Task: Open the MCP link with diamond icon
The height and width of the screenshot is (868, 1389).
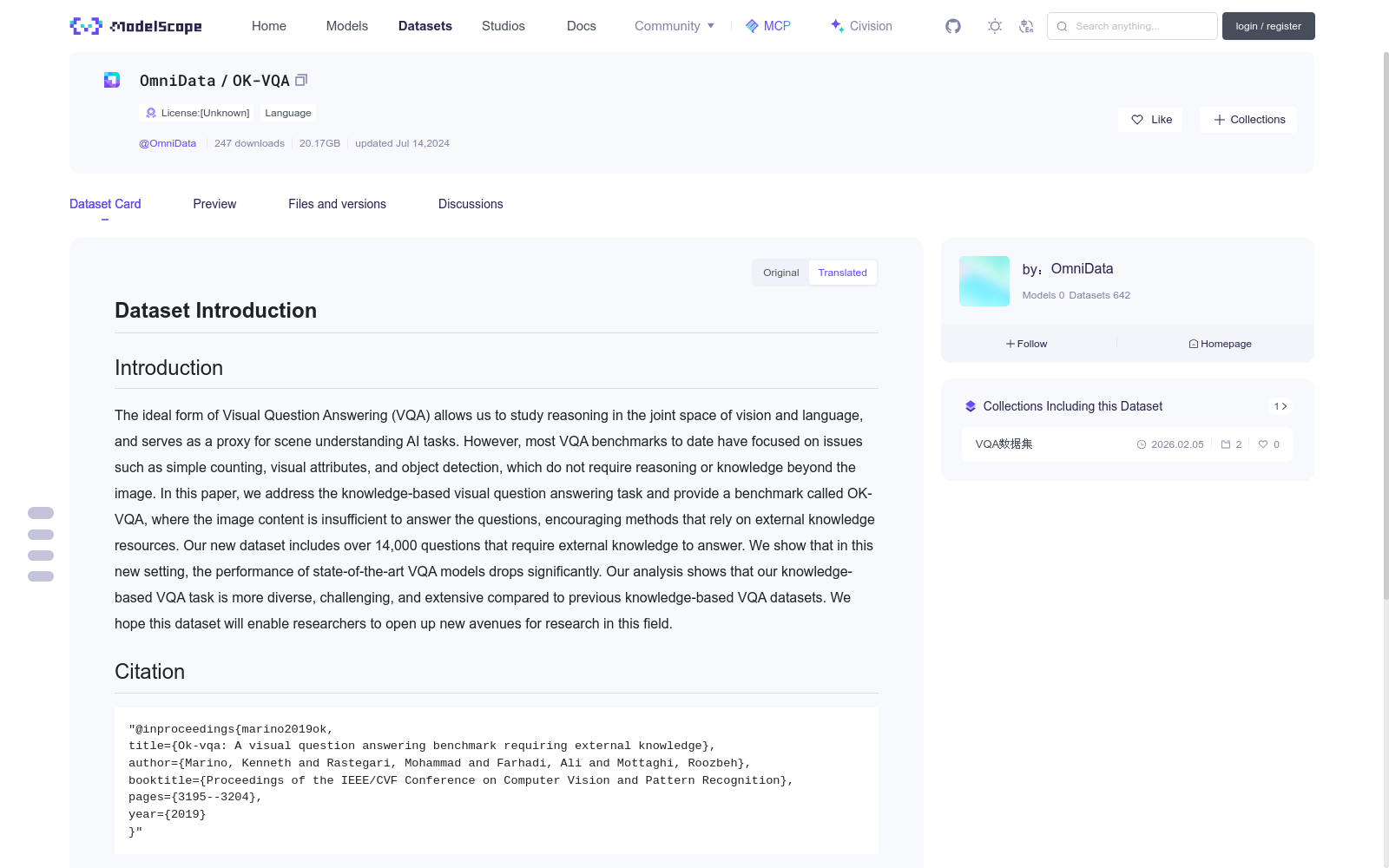Action: coord(768,26)
